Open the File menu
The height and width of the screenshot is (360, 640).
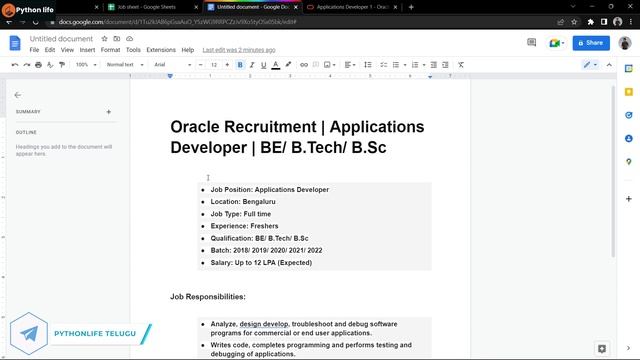click(34, 50)
